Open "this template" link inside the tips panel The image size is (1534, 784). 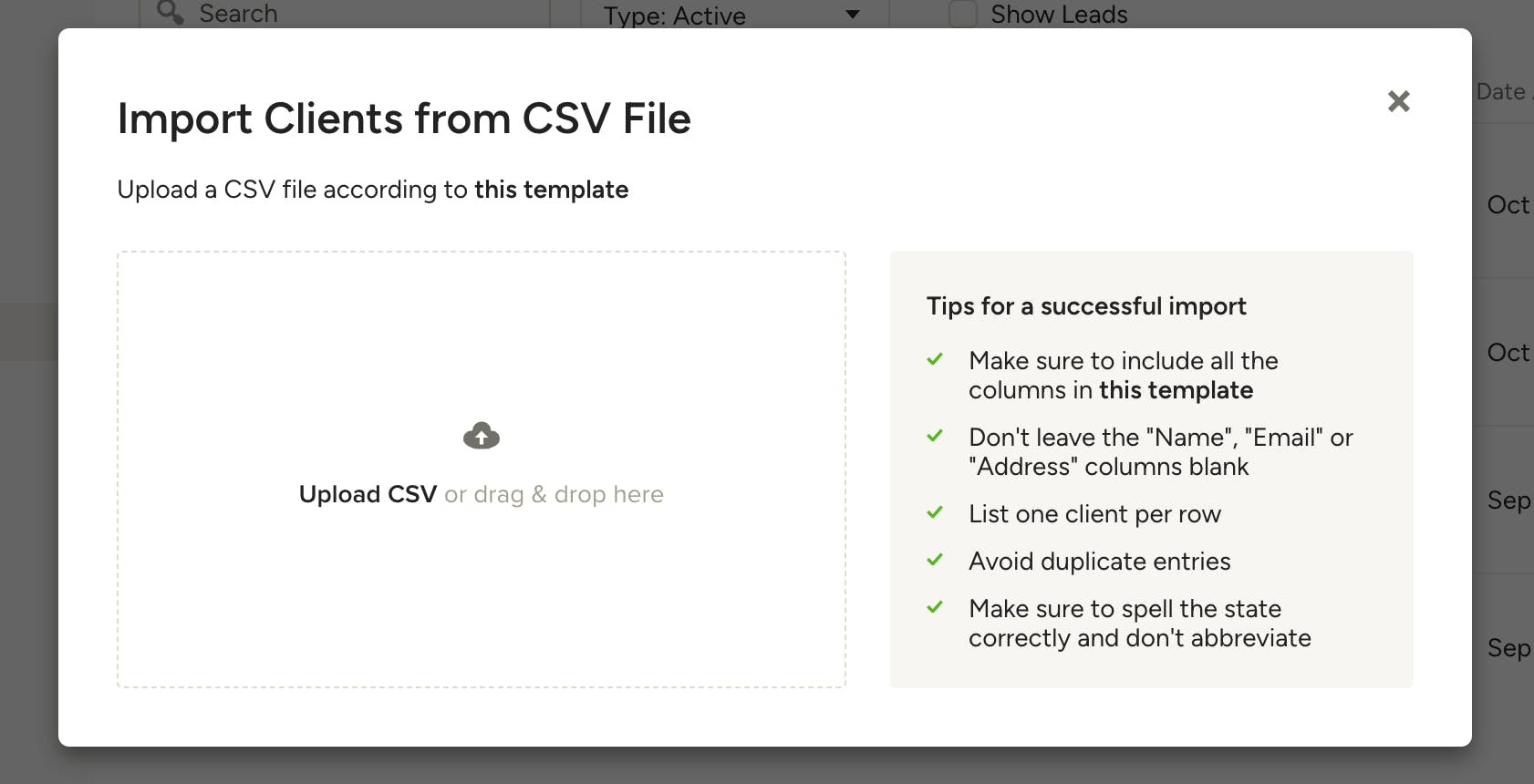[1176, 390]
